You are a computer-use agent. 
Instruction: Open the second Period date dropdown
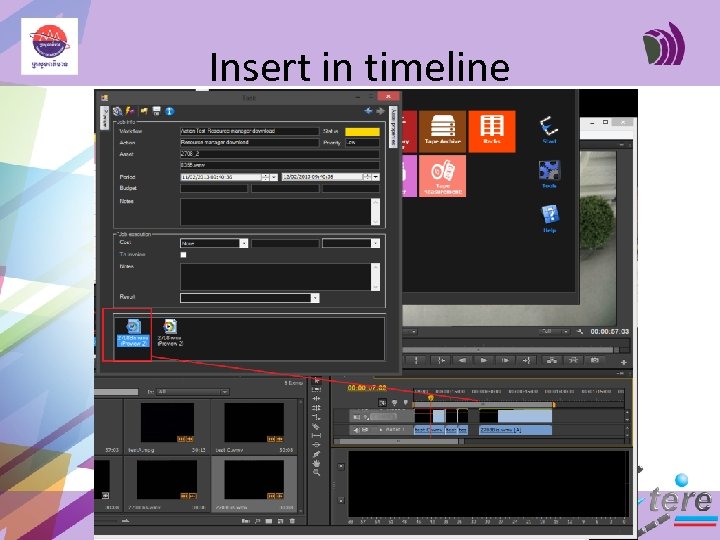376,177
